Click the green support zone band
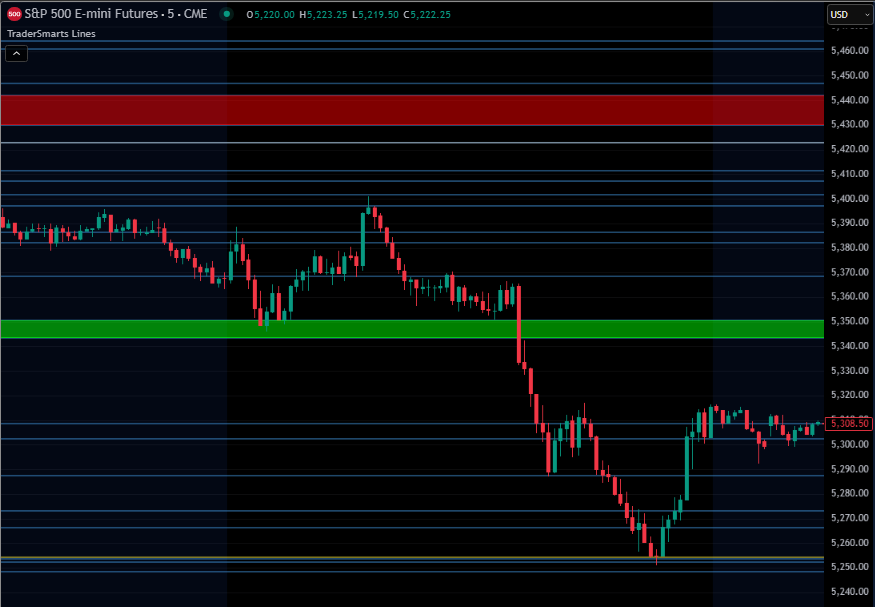Viewport: 875px width, 607px height. [411, 329]
